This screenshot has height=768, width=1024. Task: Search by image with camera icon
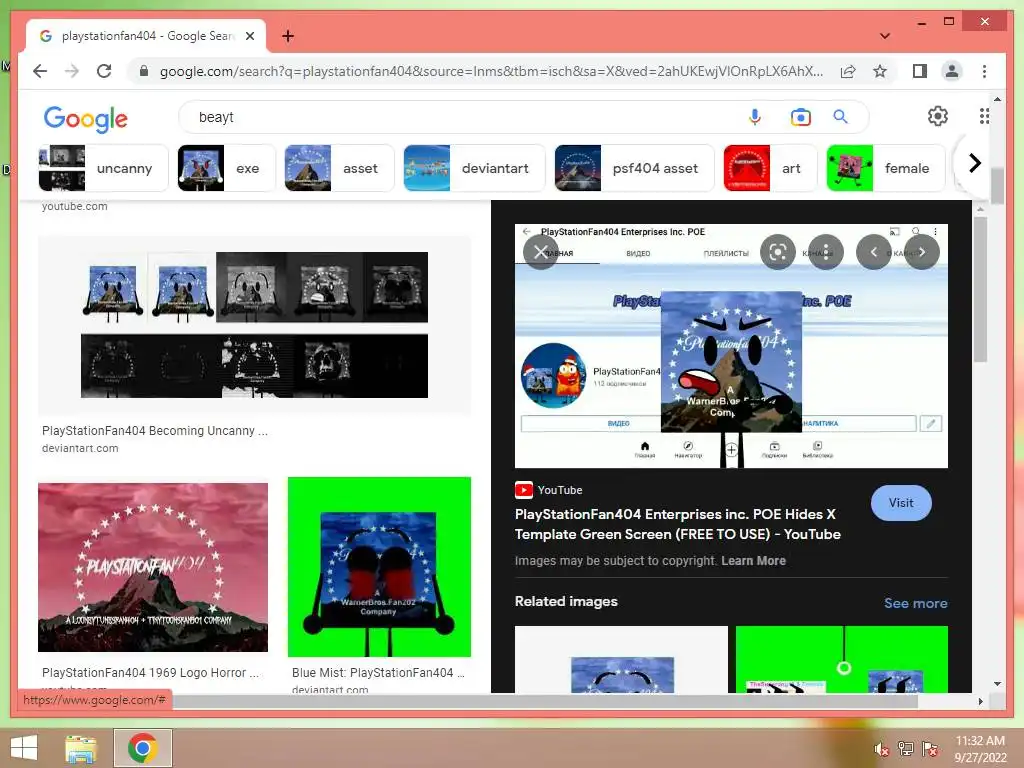point(801,117)
